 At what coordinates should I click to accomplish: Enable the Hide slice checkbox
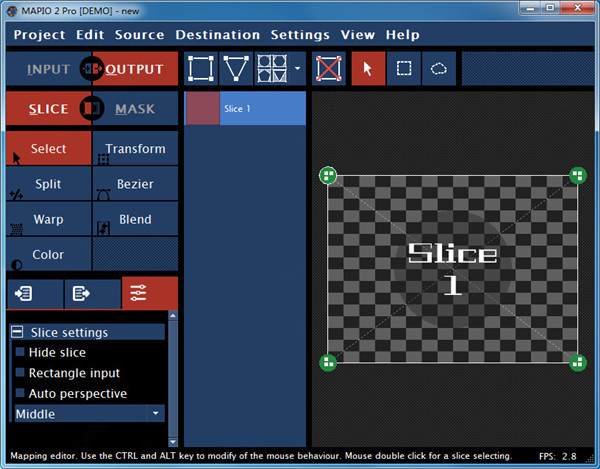[x=20, y=352]
